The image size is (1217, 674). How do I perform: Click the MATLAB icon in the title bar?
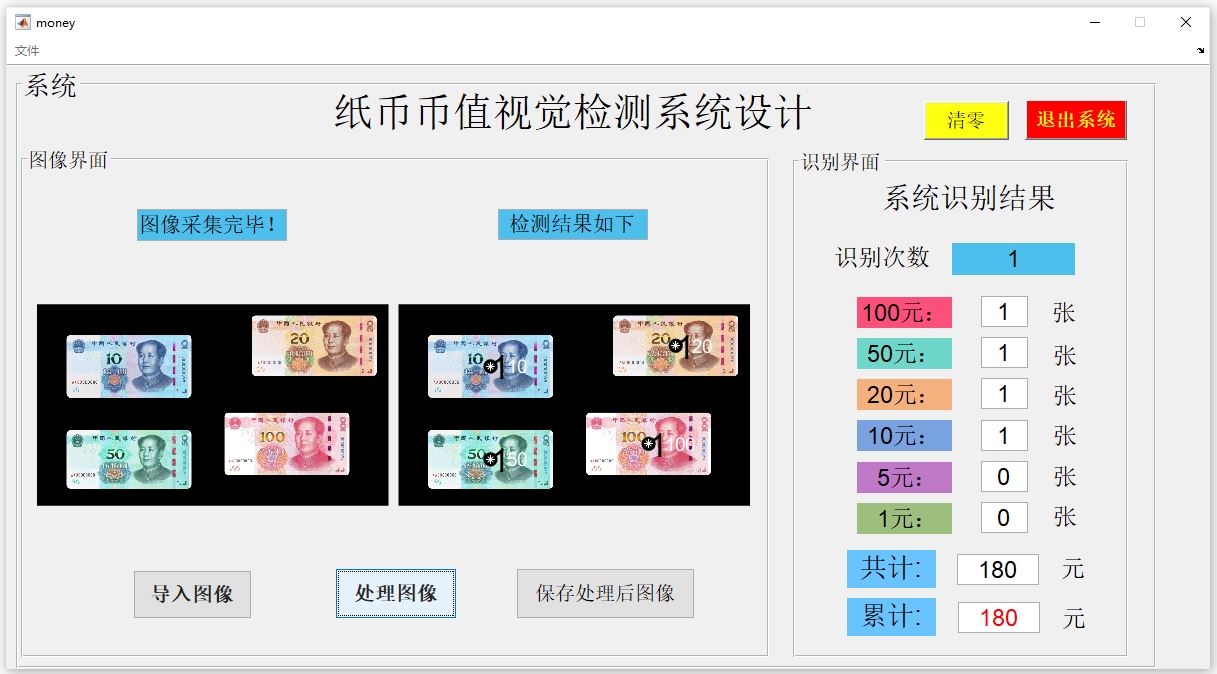pos(22,22)
